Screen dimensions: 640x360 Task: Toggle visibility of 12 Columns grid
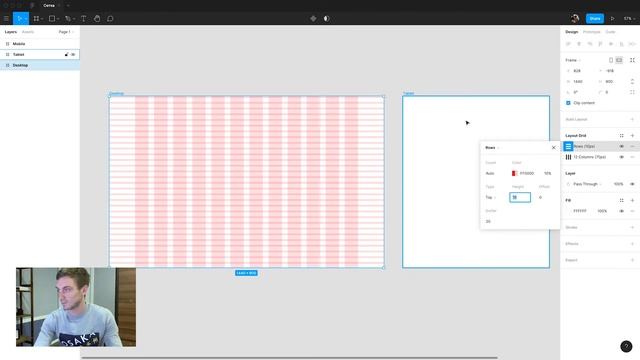[622, 157]
